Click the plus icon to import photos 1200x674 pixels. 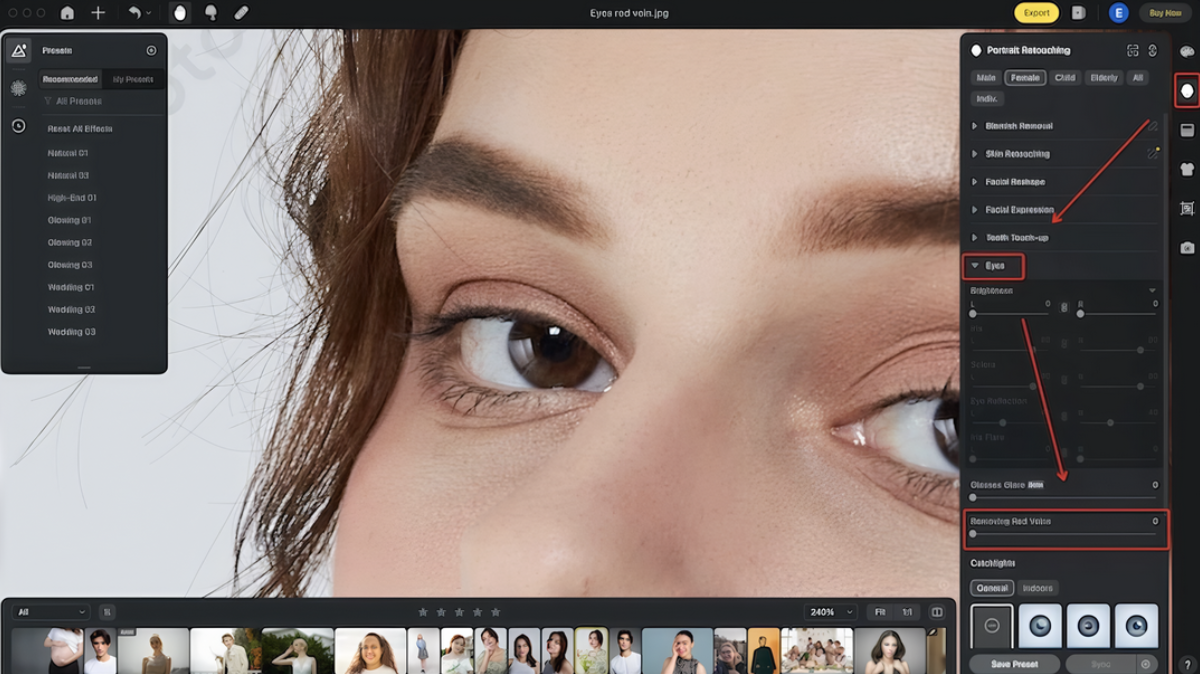tap(95, 13)
